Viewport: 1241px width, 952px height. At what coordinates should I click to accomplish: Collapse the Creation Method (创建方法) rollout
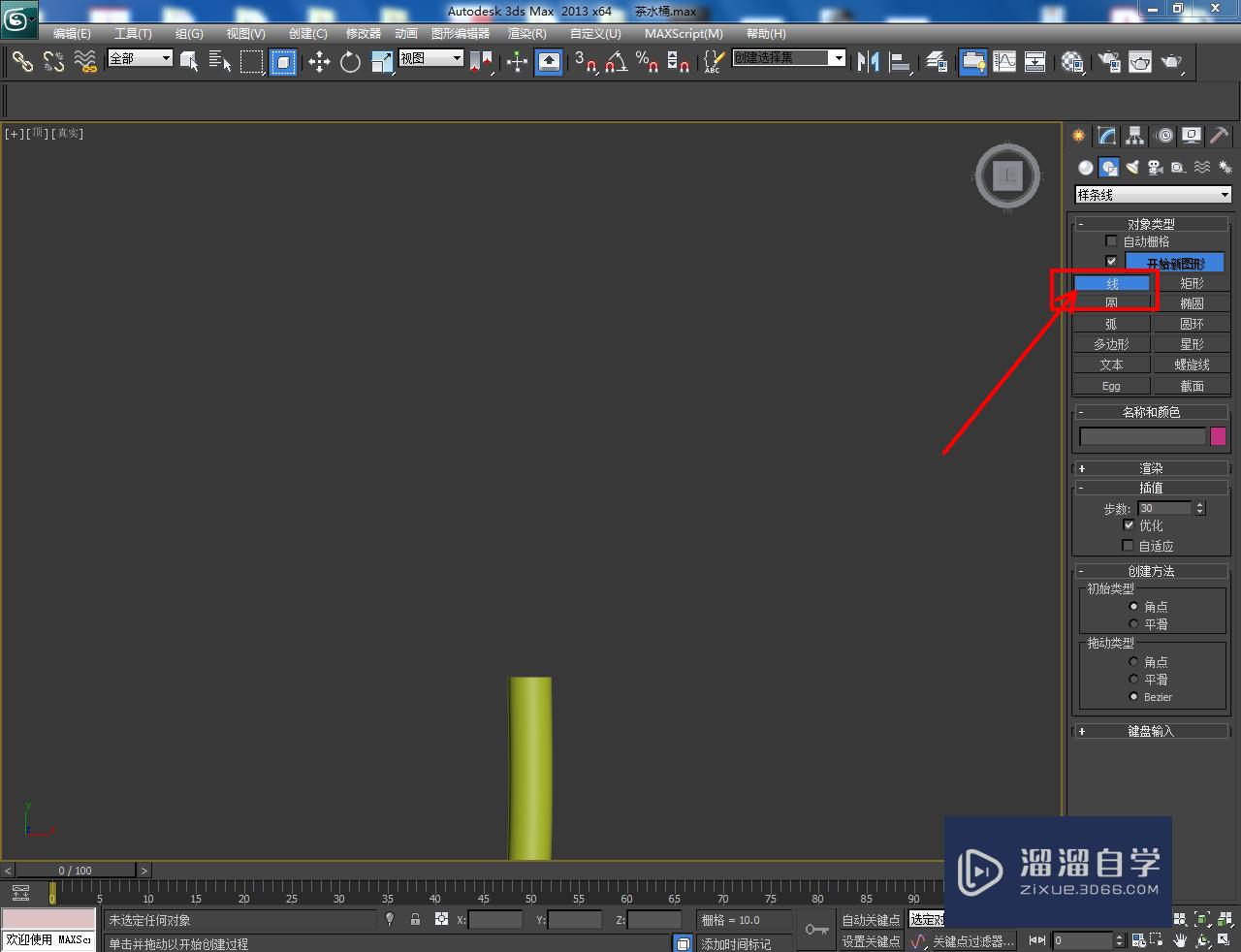pos(1151,571)
